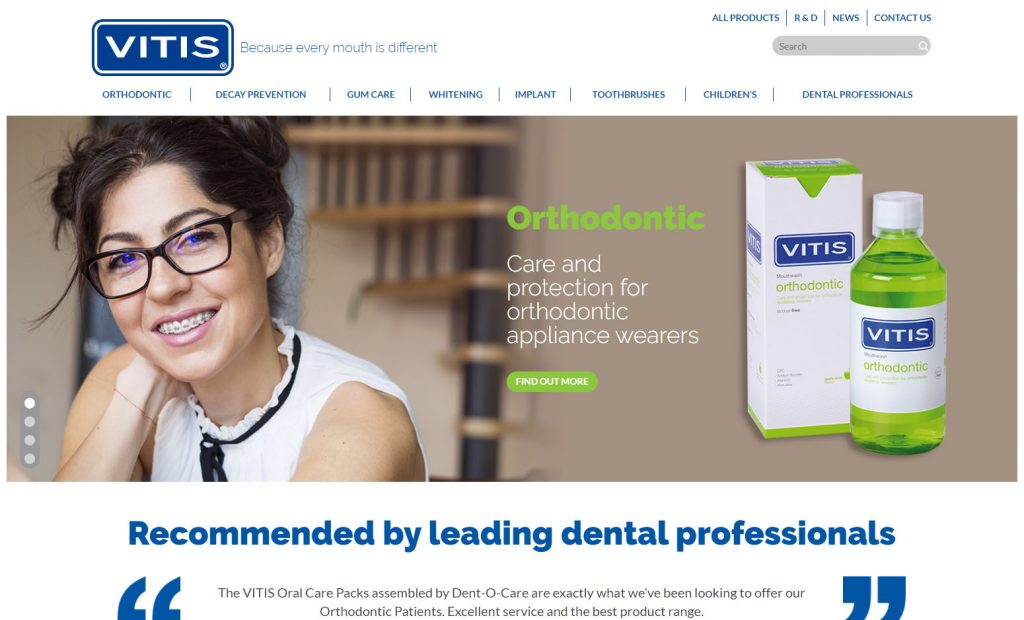Go to the News page
Image resolution: width=1024 pixels, height=620 pixels.
[845, 18]
